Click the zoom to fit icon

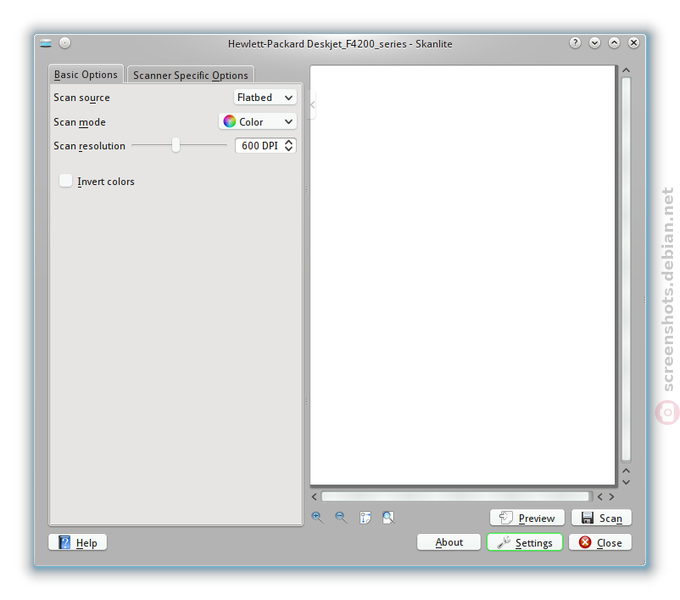tap(388, 517)
